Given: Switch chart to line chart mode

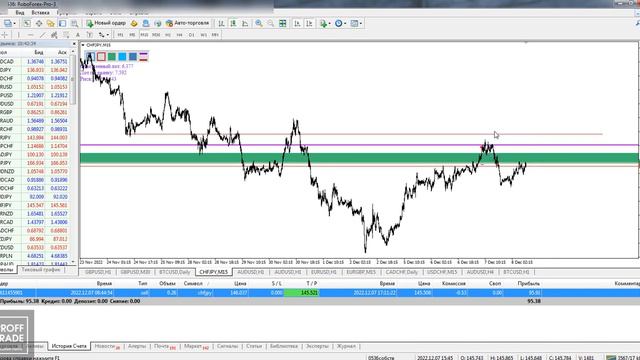Looking at the screenshot, I should [245, 23].
